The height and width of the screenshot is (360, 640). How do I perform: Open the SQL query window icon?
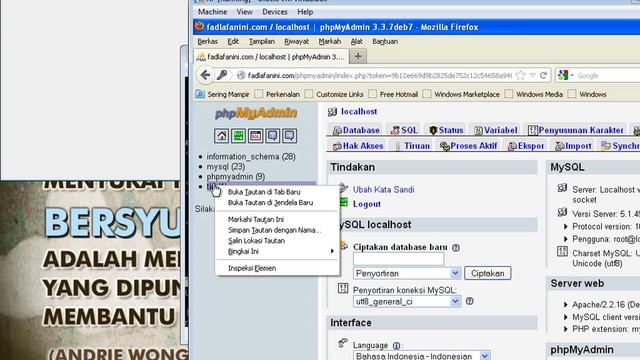click(x=256, y=136)
